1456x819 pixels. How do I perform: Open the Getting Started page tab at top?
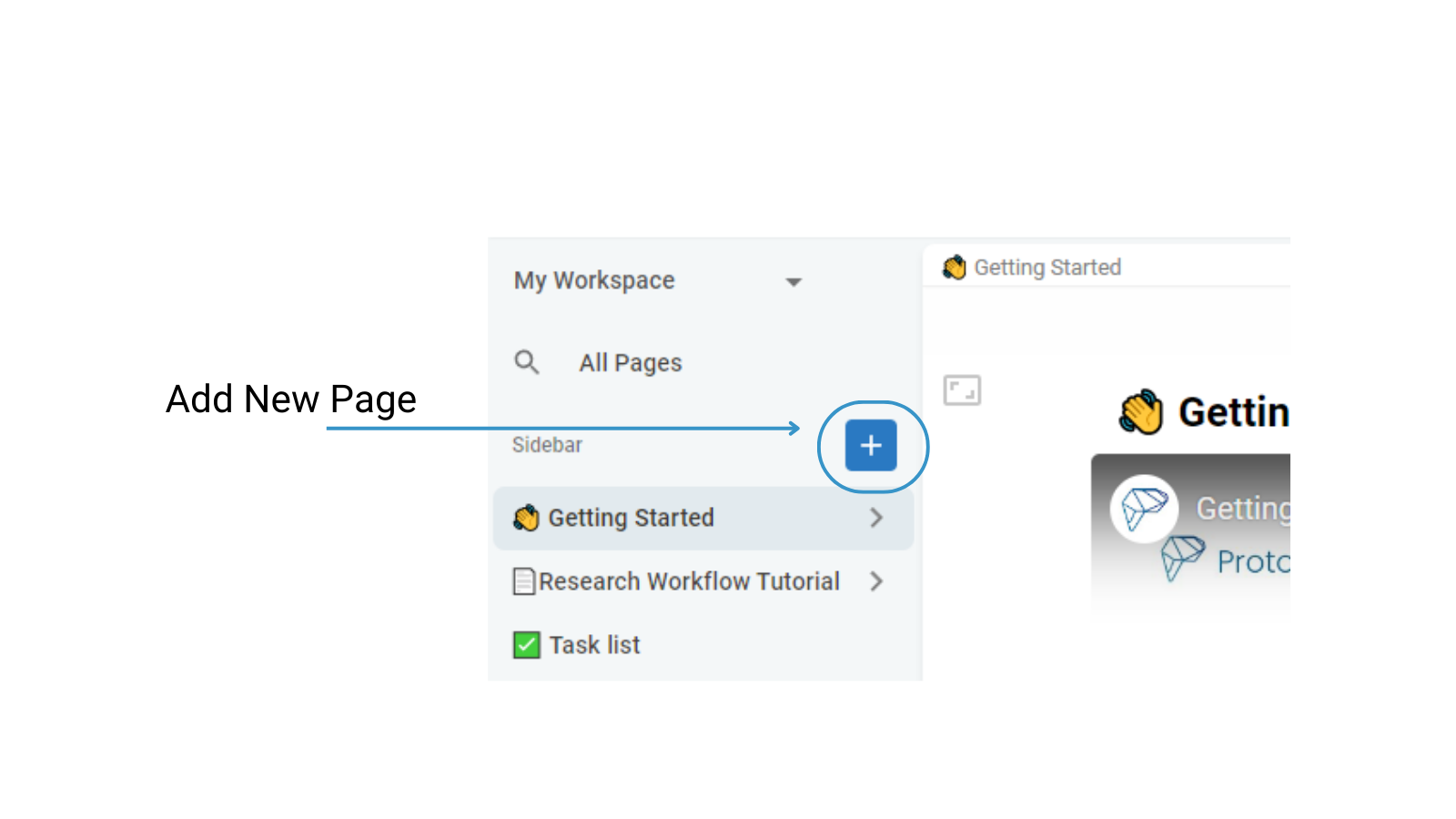pos(1046,268)
